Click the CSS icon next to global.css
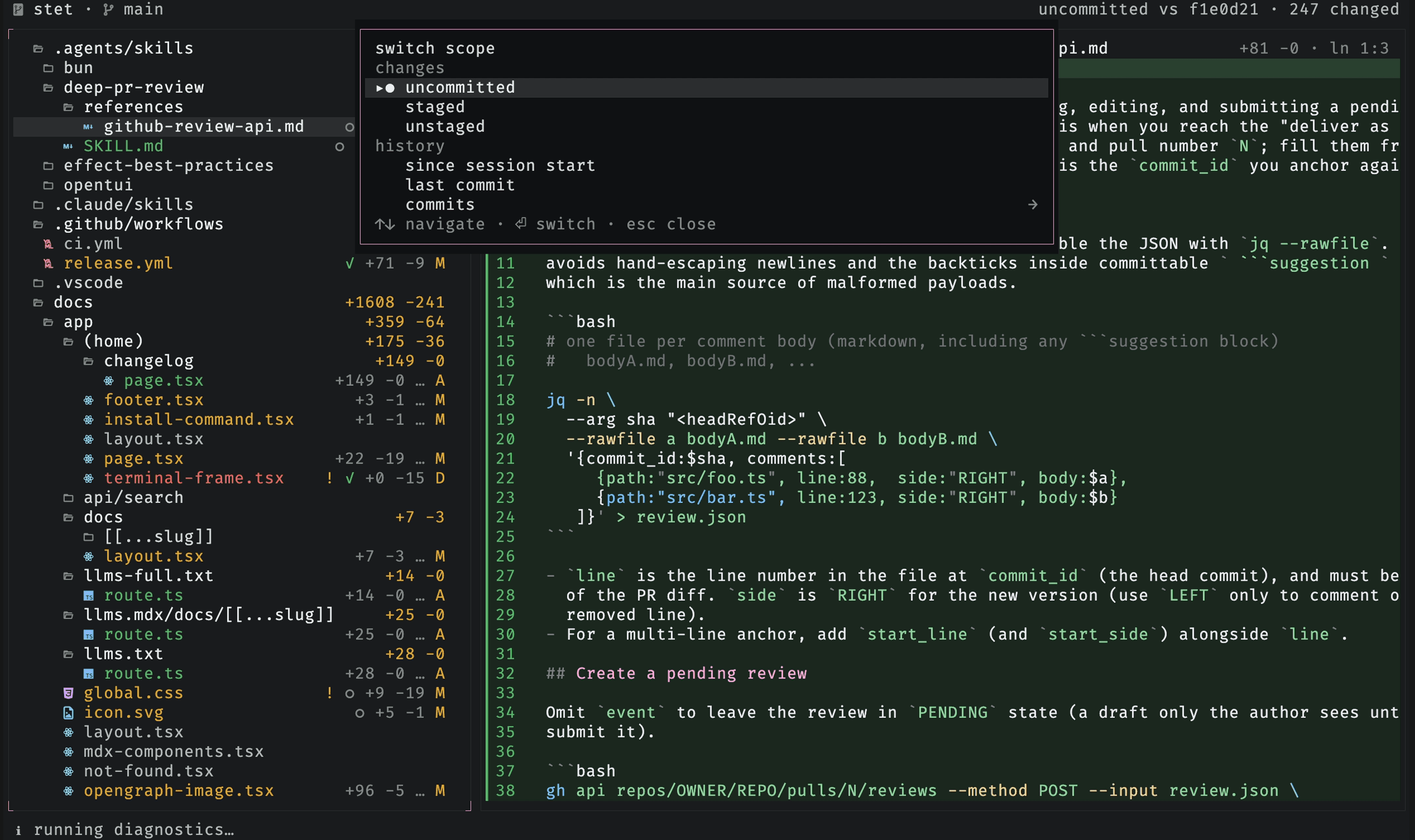Screen dimensions: 1415x840 coord(69,694)
